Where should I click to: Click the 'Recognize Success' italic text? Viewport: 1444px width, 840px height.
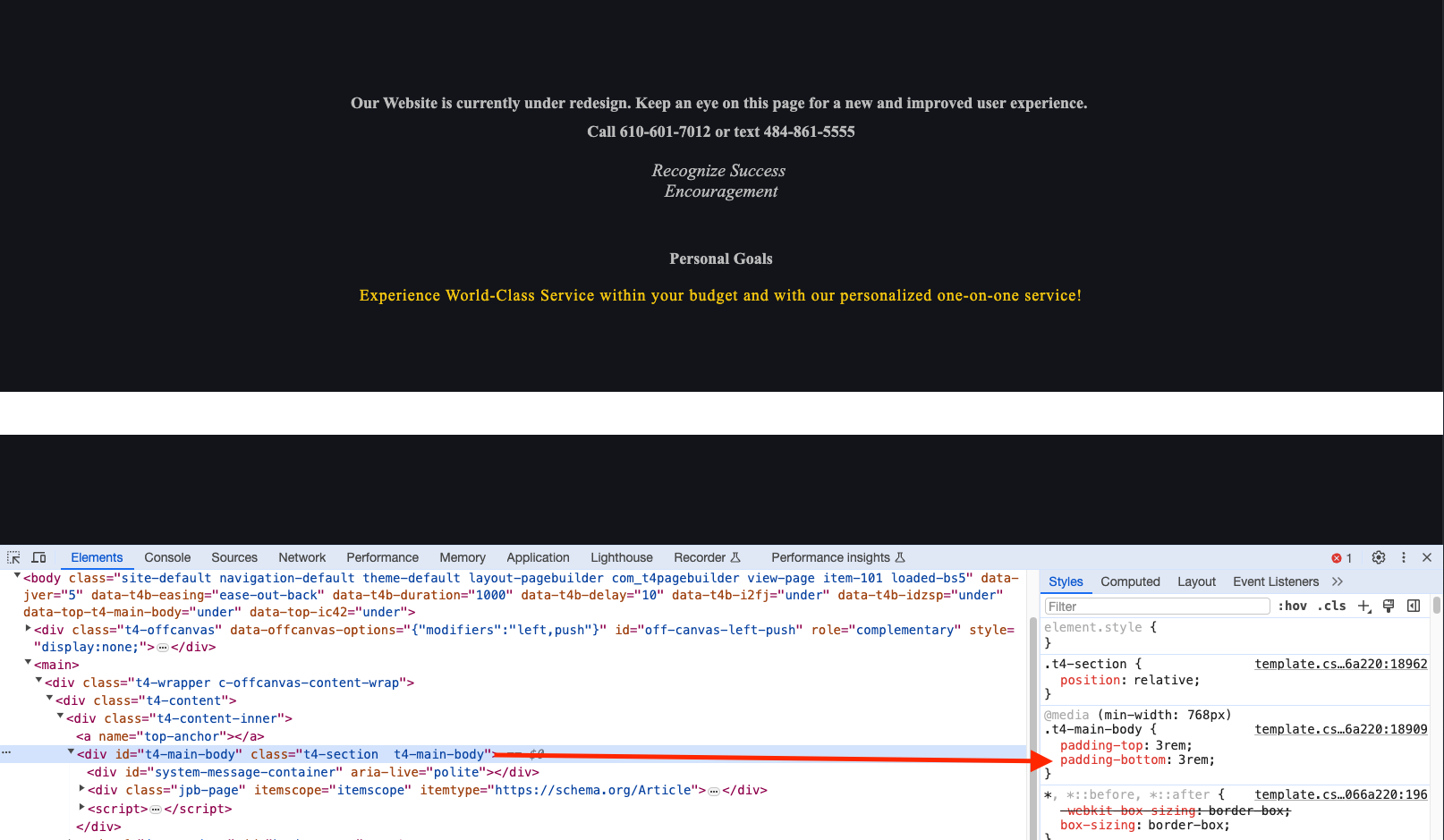point(718,170)
